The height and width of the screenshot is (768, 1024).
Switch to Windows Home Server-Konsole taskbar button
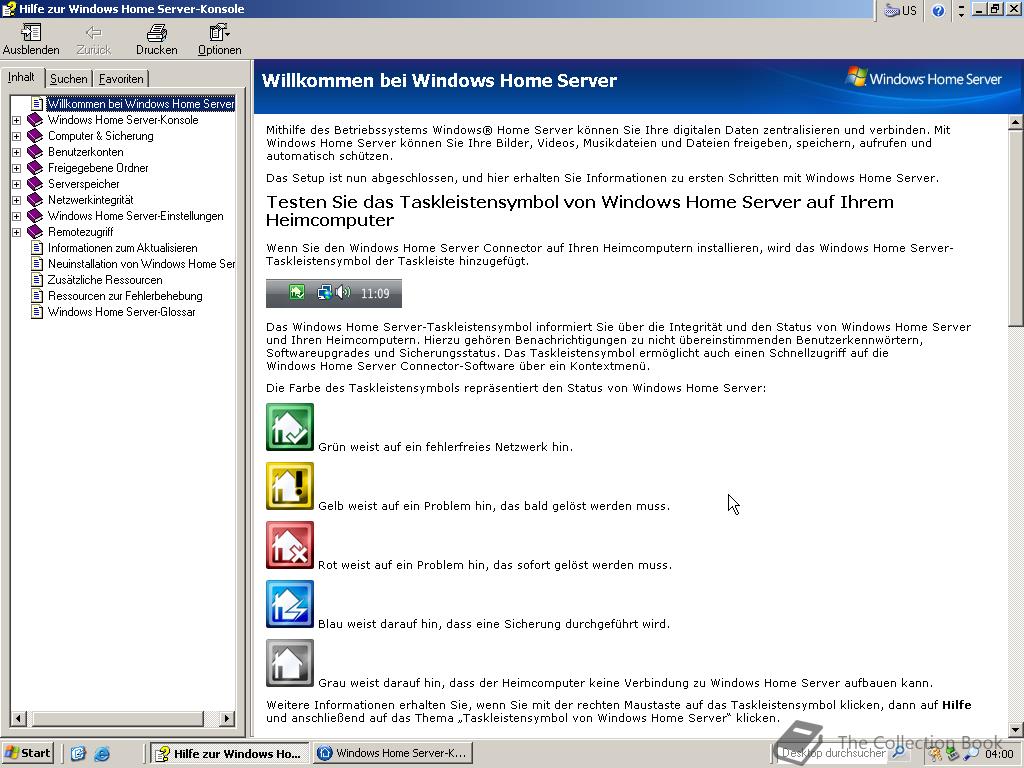coord(392,753)
